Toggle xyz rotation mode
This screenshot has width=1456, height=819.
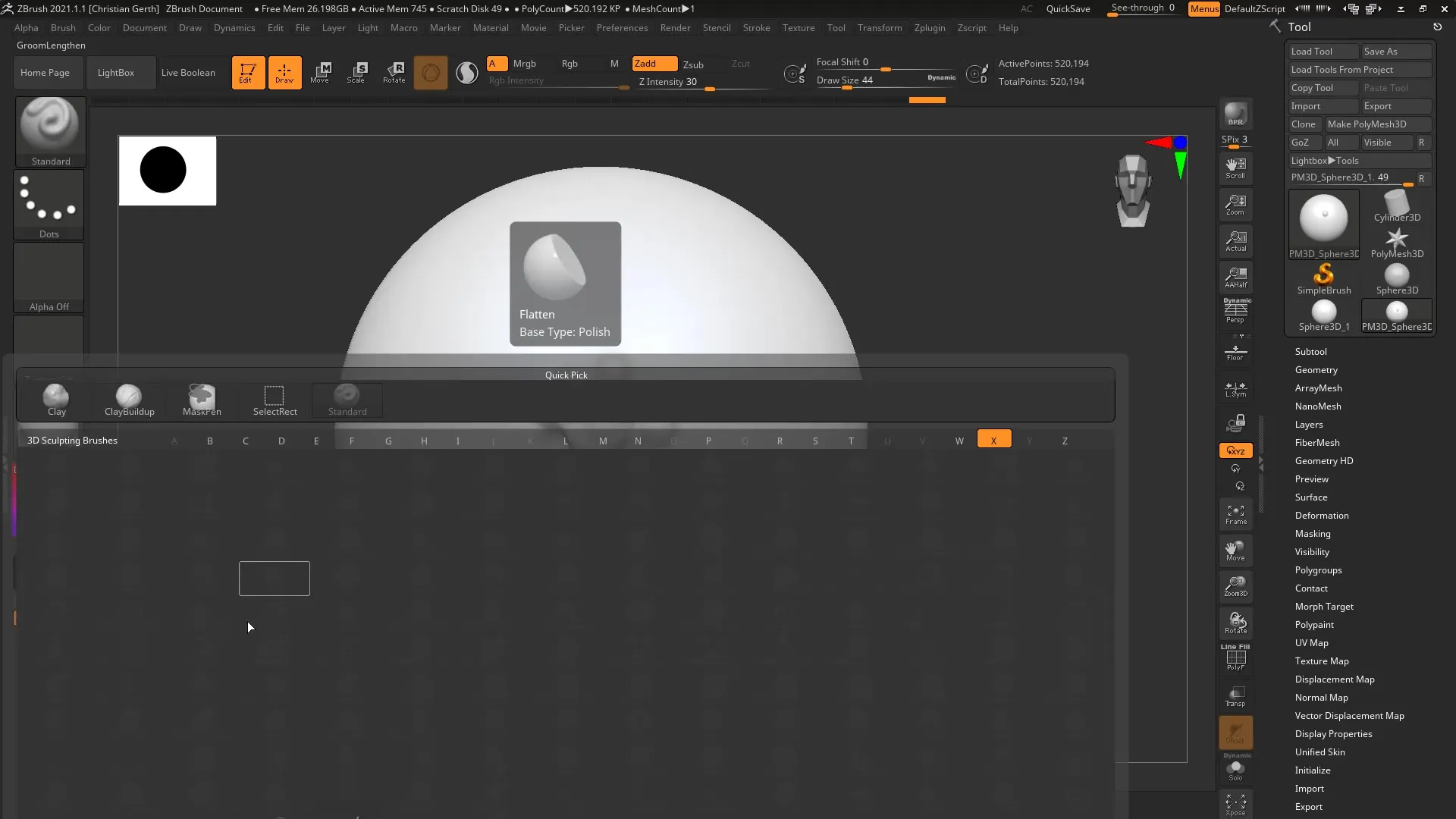click(x=1235, y=450)
